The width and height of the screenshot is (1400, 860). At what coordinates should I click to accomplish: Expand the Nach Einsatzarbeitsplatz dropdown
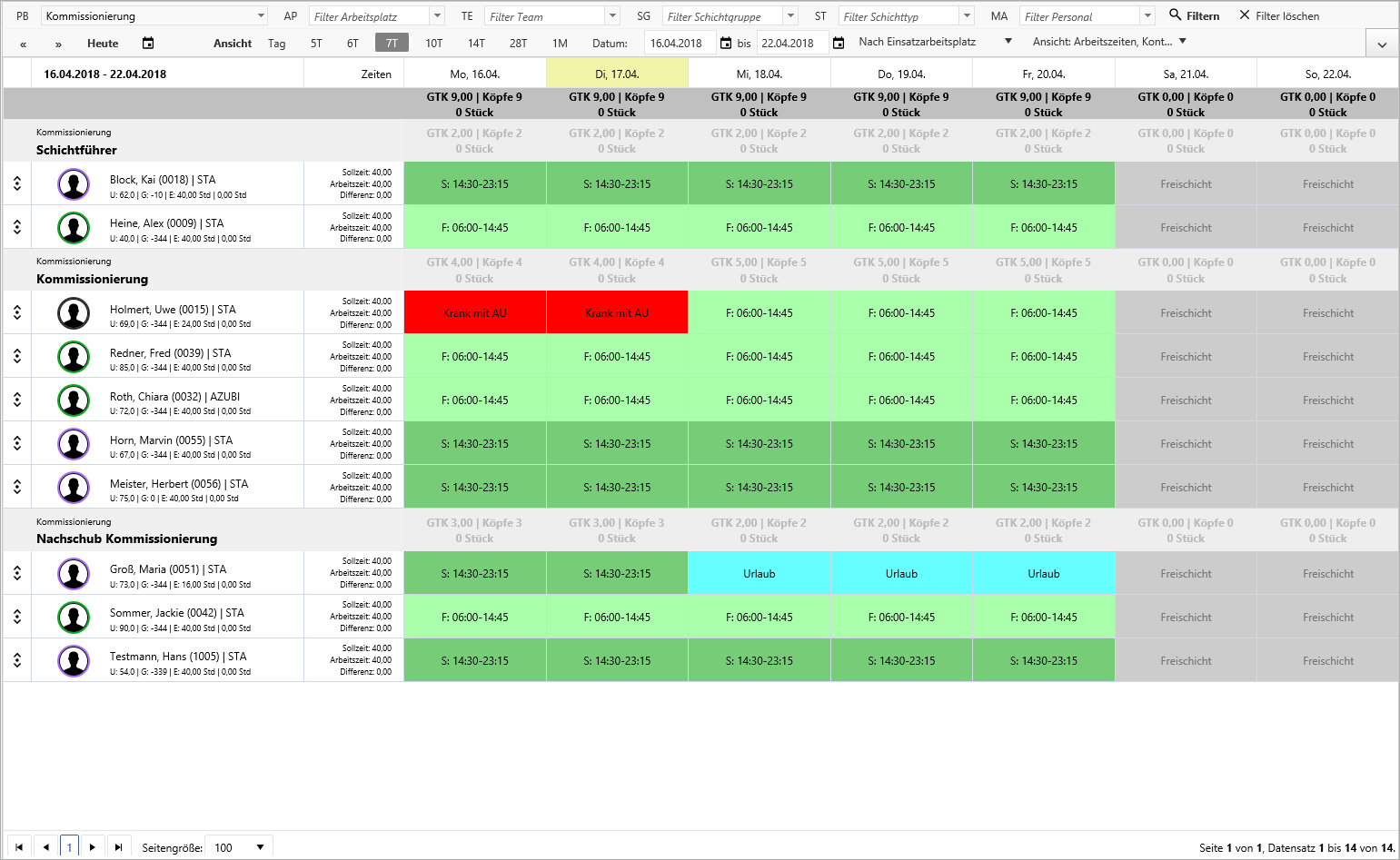point(1008,42)
